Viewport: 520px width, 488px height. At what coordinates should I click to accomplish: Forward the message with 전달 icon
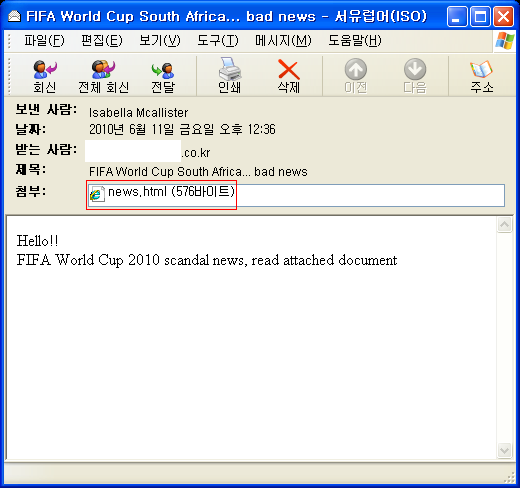pos(163,70)
